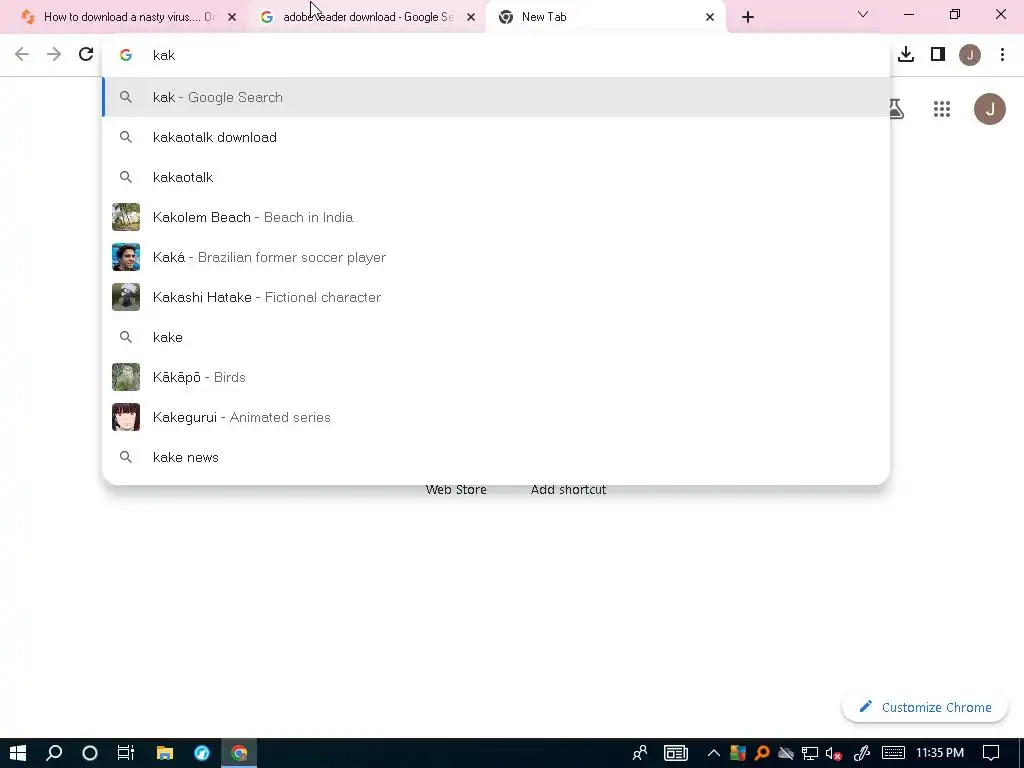Screen dimensions: 1024x768
Task: Reload the page with the refresh icon
Action: (86, 54)
